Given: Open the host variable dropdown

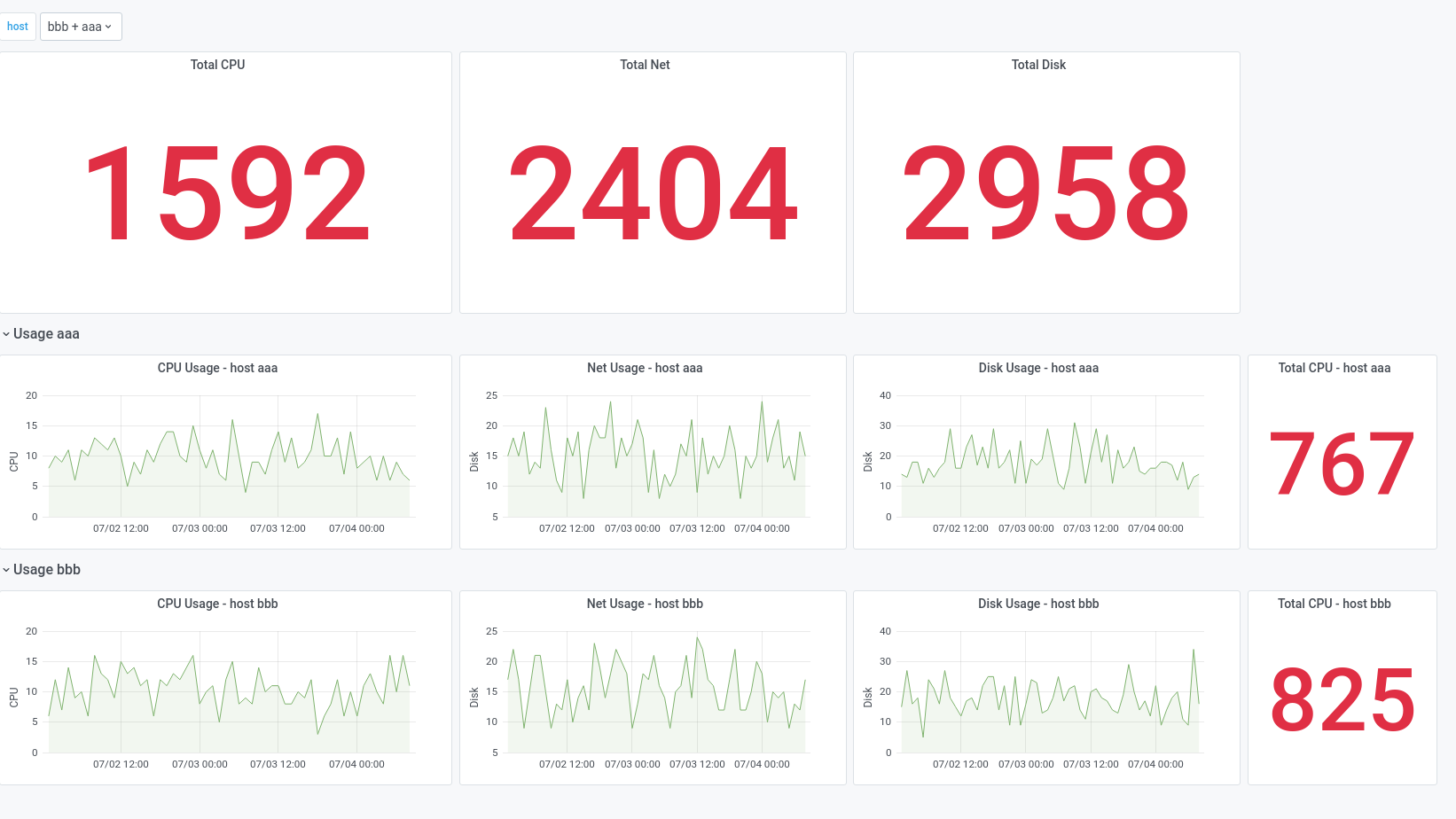Looking at the screenshot, I should click(81, 27).
